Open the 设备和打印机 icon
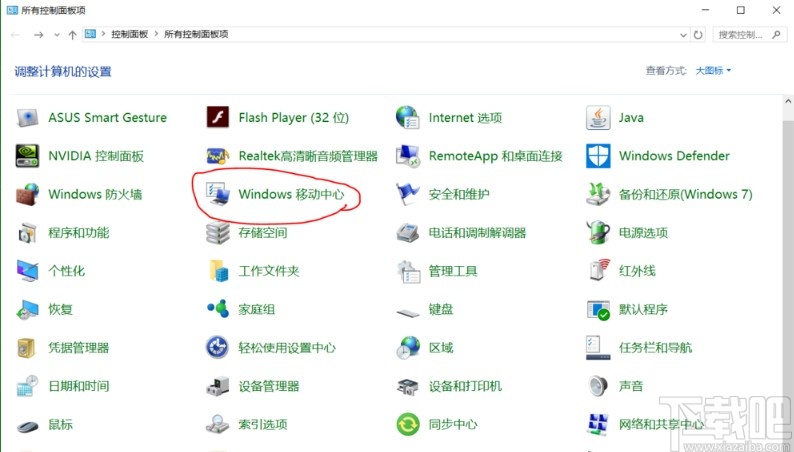This screenshot has height=452, width=794. point(408,387)
